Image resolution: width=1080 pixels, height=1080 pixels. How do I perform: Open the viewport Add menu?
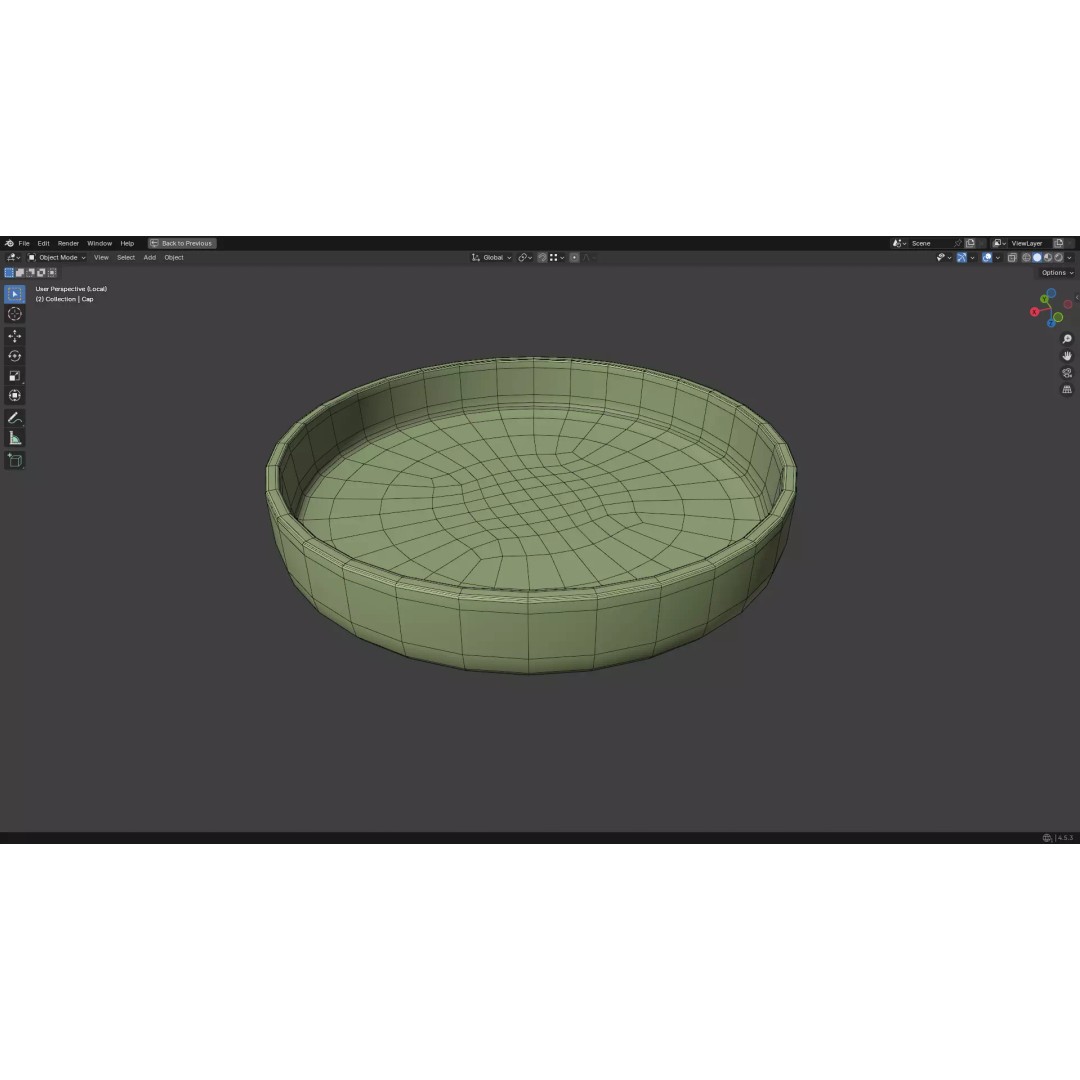click(x=149, y=258)
